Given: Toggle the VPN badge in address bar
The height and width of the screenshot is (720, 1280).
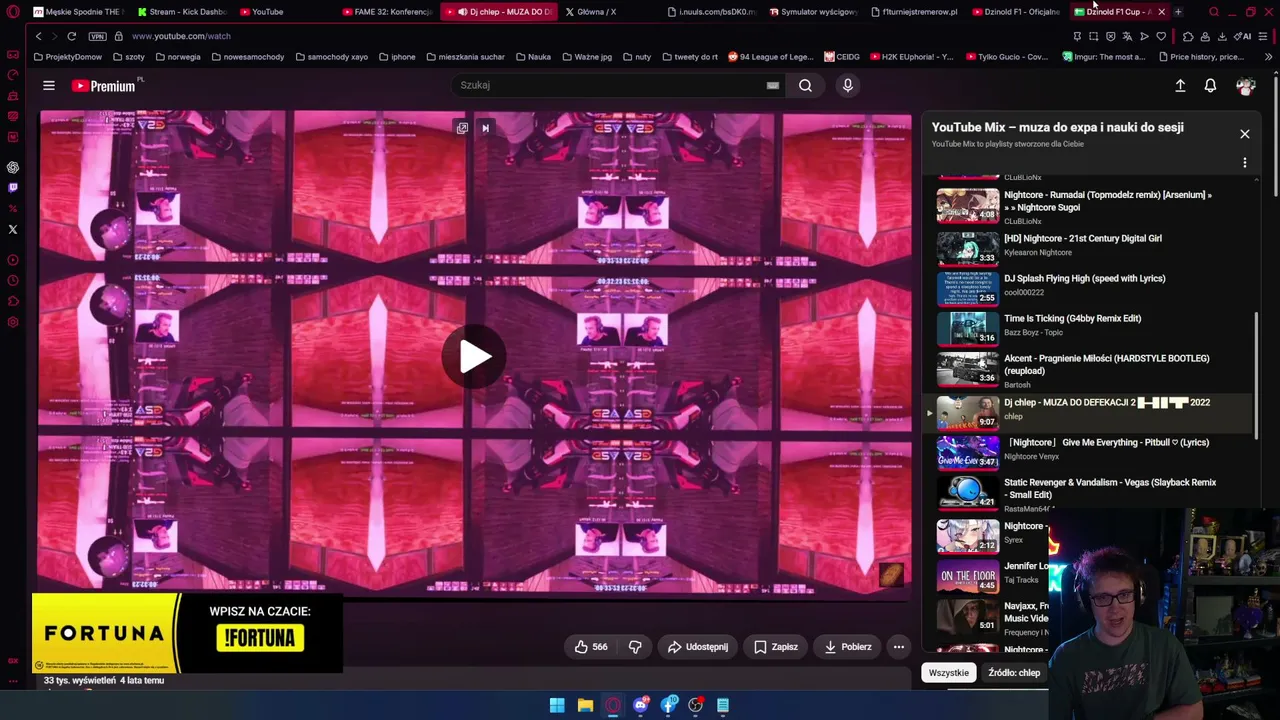Looking at the screenshot, I should (x=97, y=36).
